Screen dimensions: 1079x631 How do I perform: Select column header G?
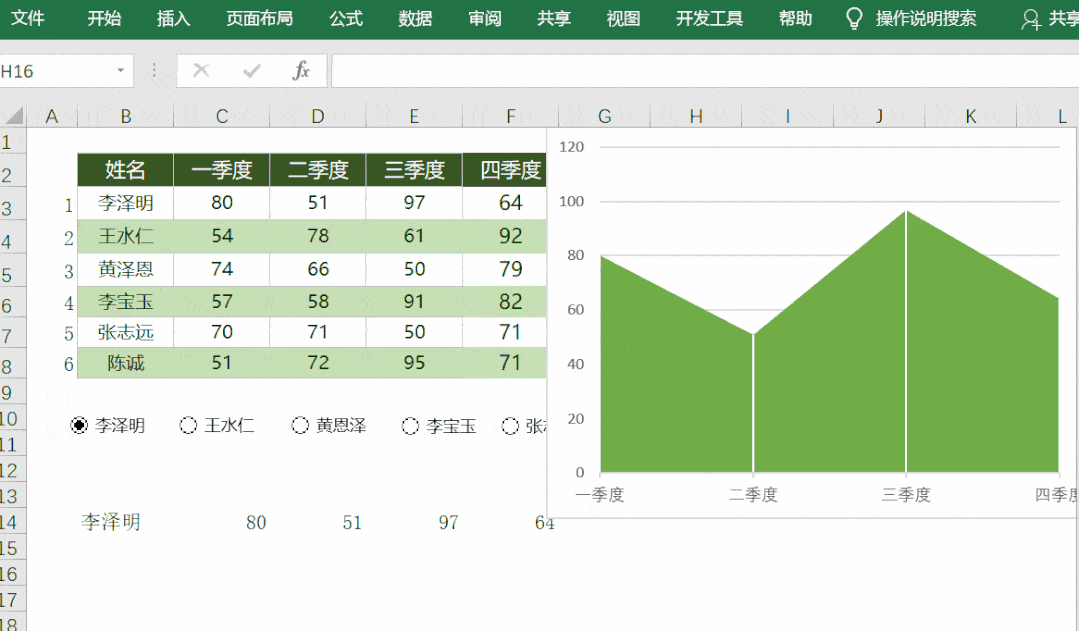[603, 114]
